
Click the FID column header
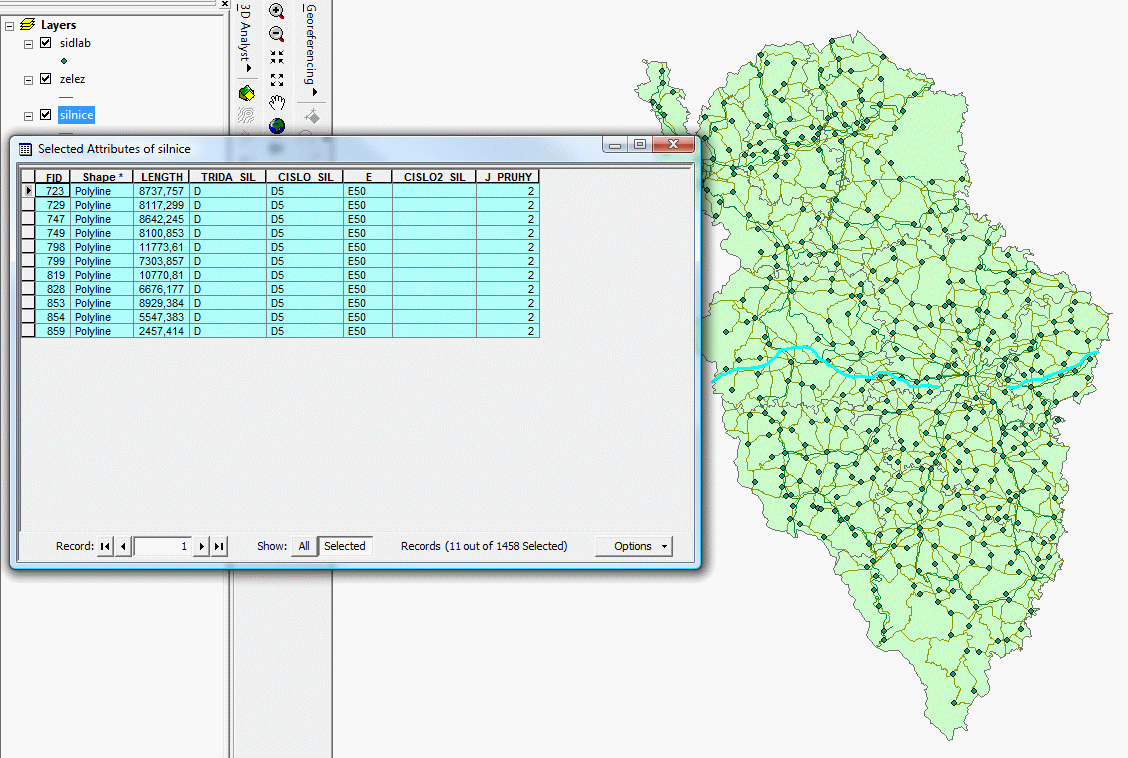click(x=53, y=177)
